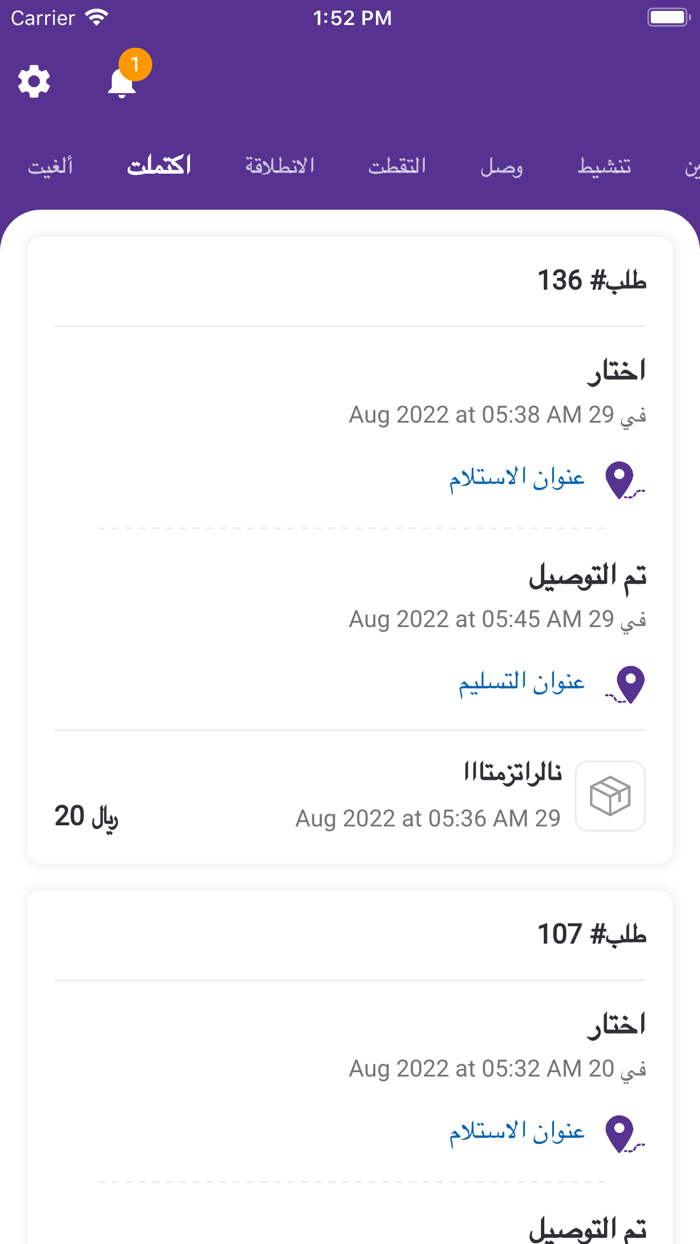Tap the package box icon on order 136
This screenshot has height=1244, width=700.
610,795
